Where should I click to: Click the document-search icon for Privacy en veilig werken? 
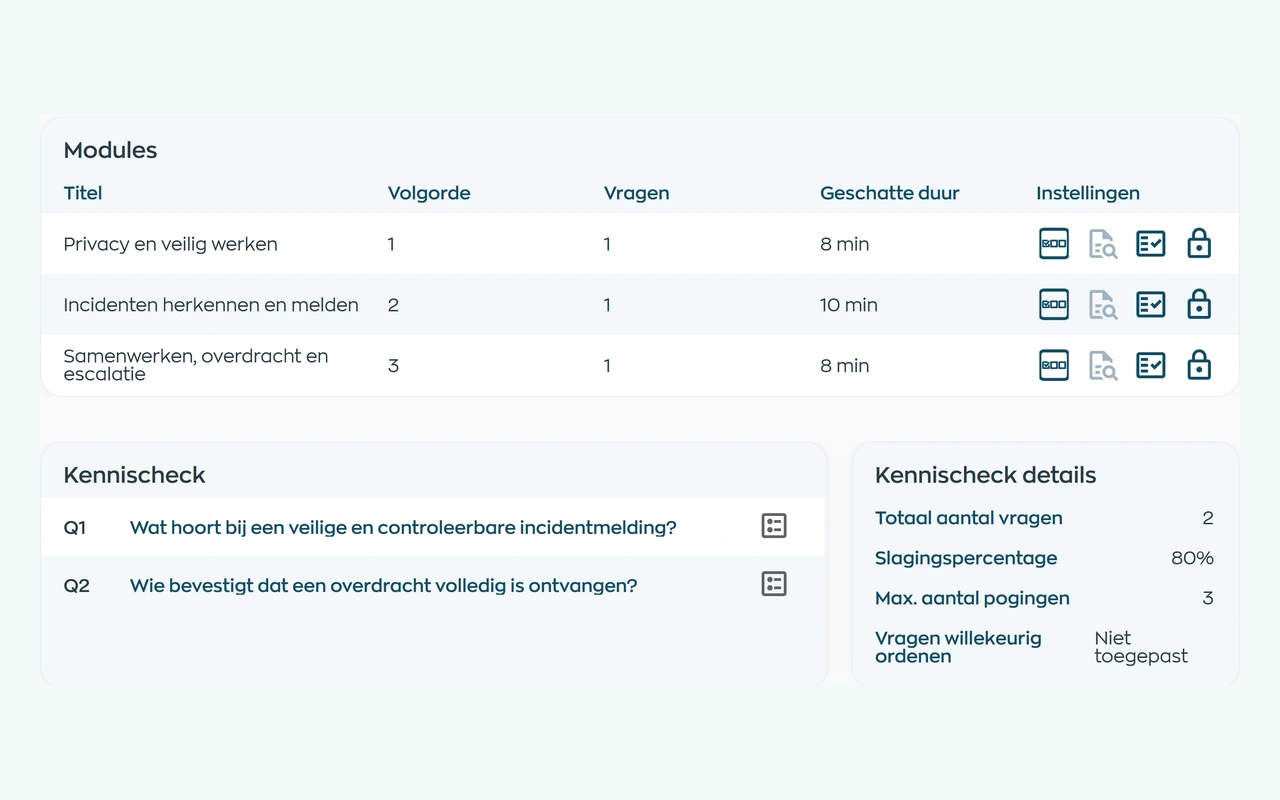[x=1103, y=244]
